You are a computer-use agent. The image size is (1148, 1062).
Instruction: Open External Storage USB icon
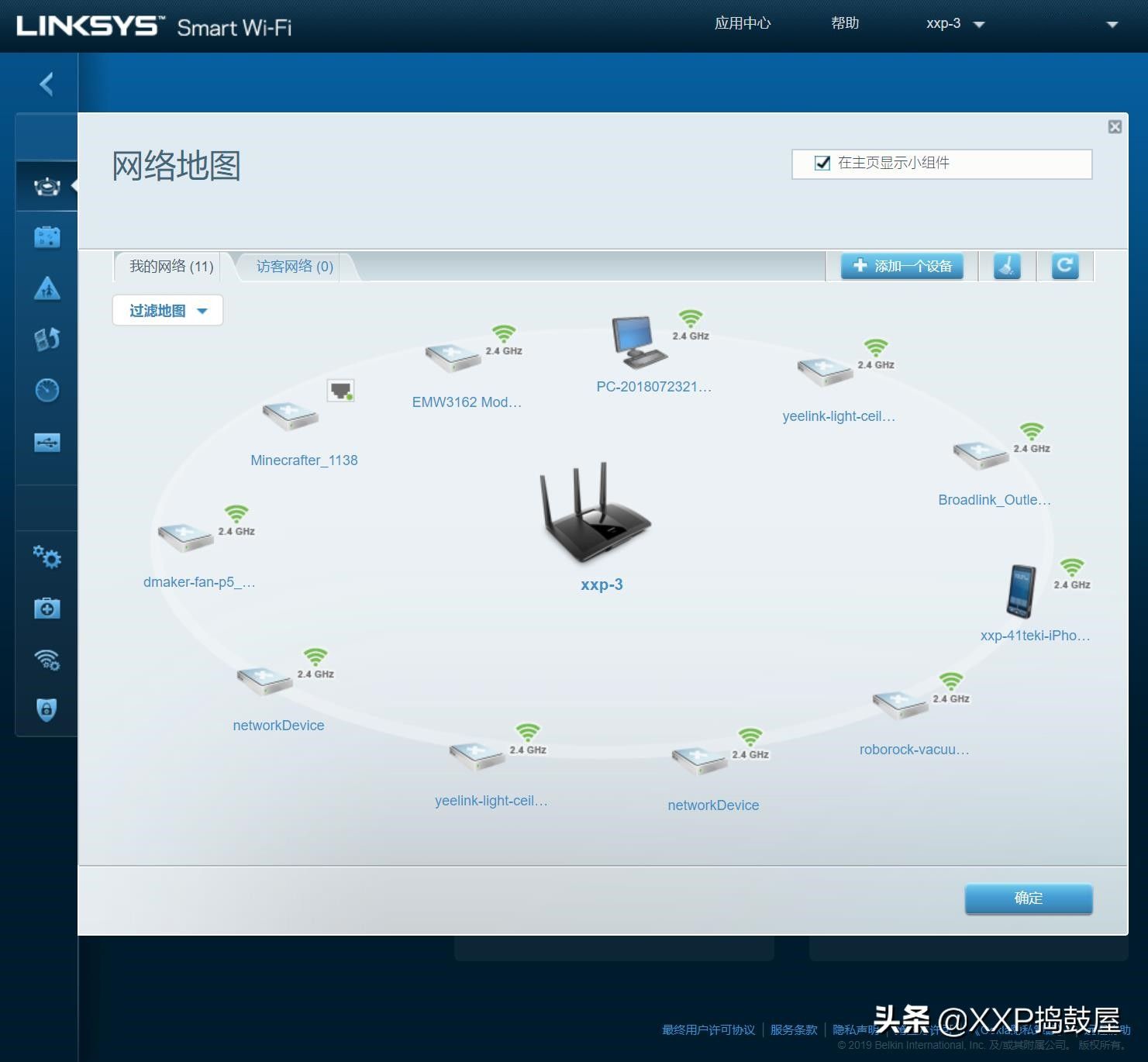click(47, 443)
